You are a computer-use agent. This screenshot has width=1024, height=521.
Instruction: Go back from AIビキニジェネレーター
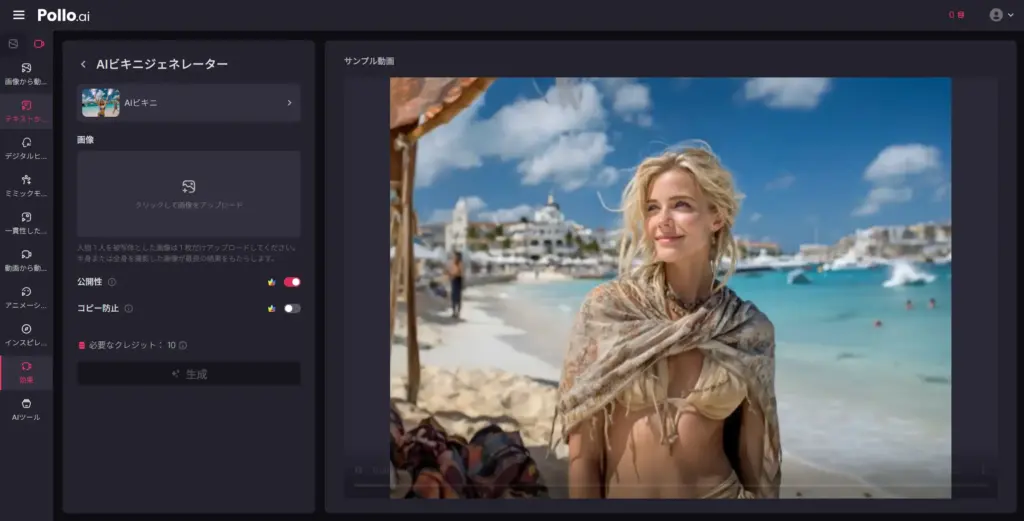click(x=83, y=64)
